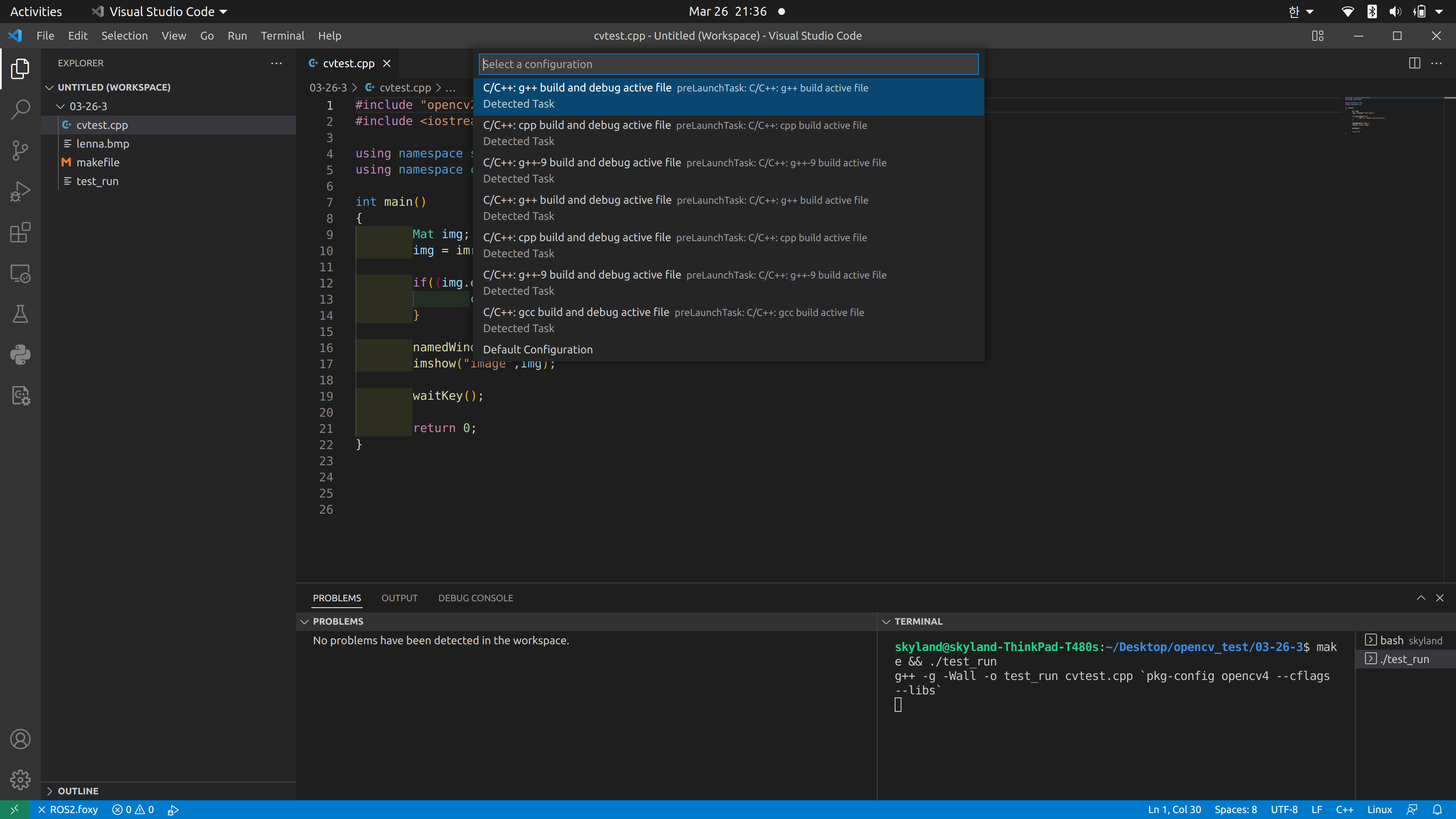This screenshot has width=1456, height=819.
Task: Click the remote window indicator in status bar
Action: pyautogui.click(x=14, y=809)
